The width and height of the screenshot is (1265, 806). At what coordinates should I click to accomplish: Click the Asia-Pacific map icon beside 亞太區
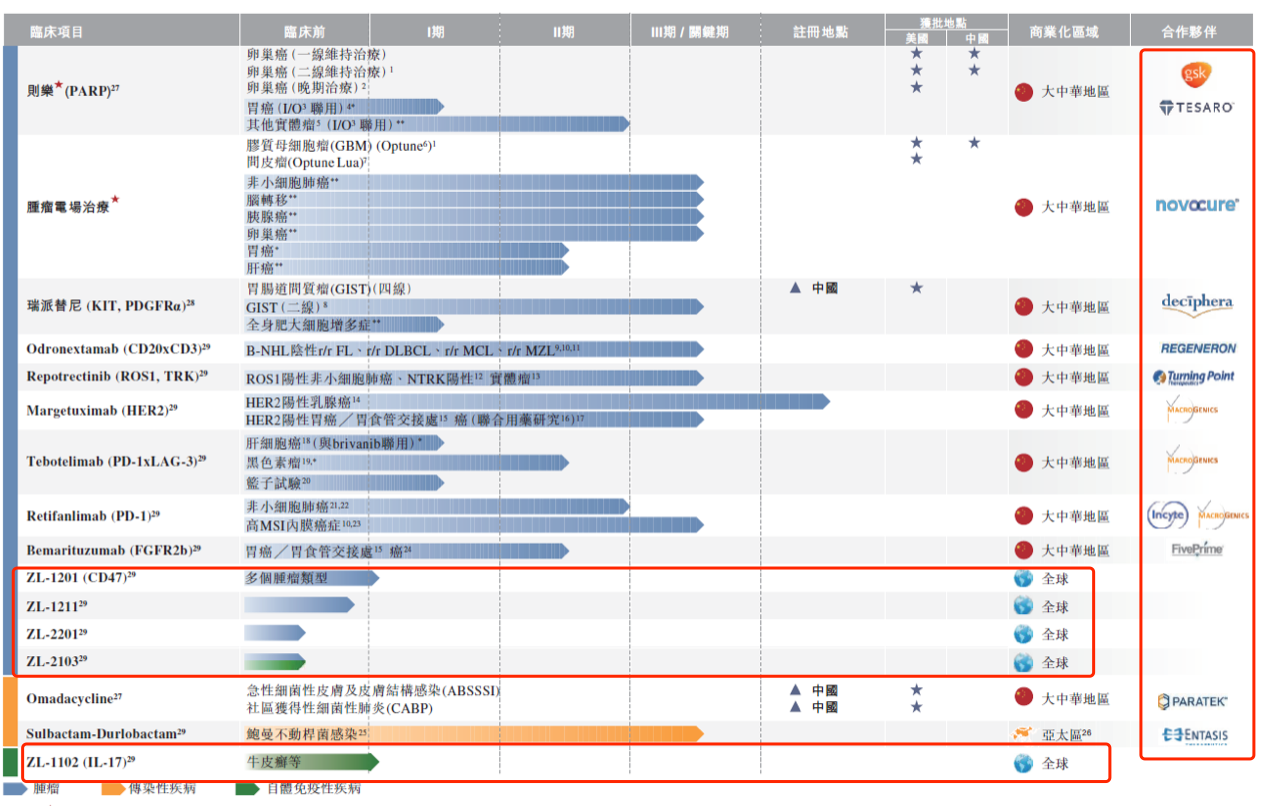pyautogui.click(x=1023, y=733)
